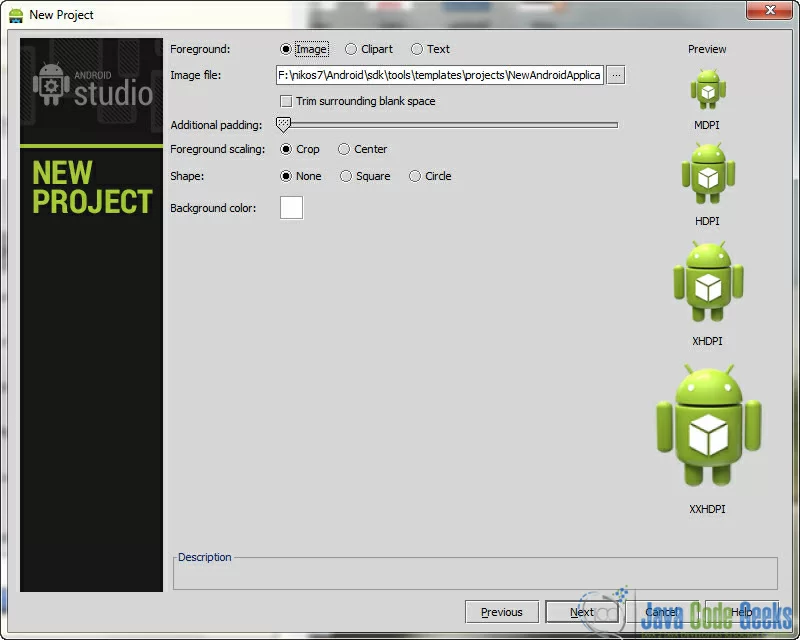
Task: Click the Additional padding slider handle
Action: (x=283, y=125)
